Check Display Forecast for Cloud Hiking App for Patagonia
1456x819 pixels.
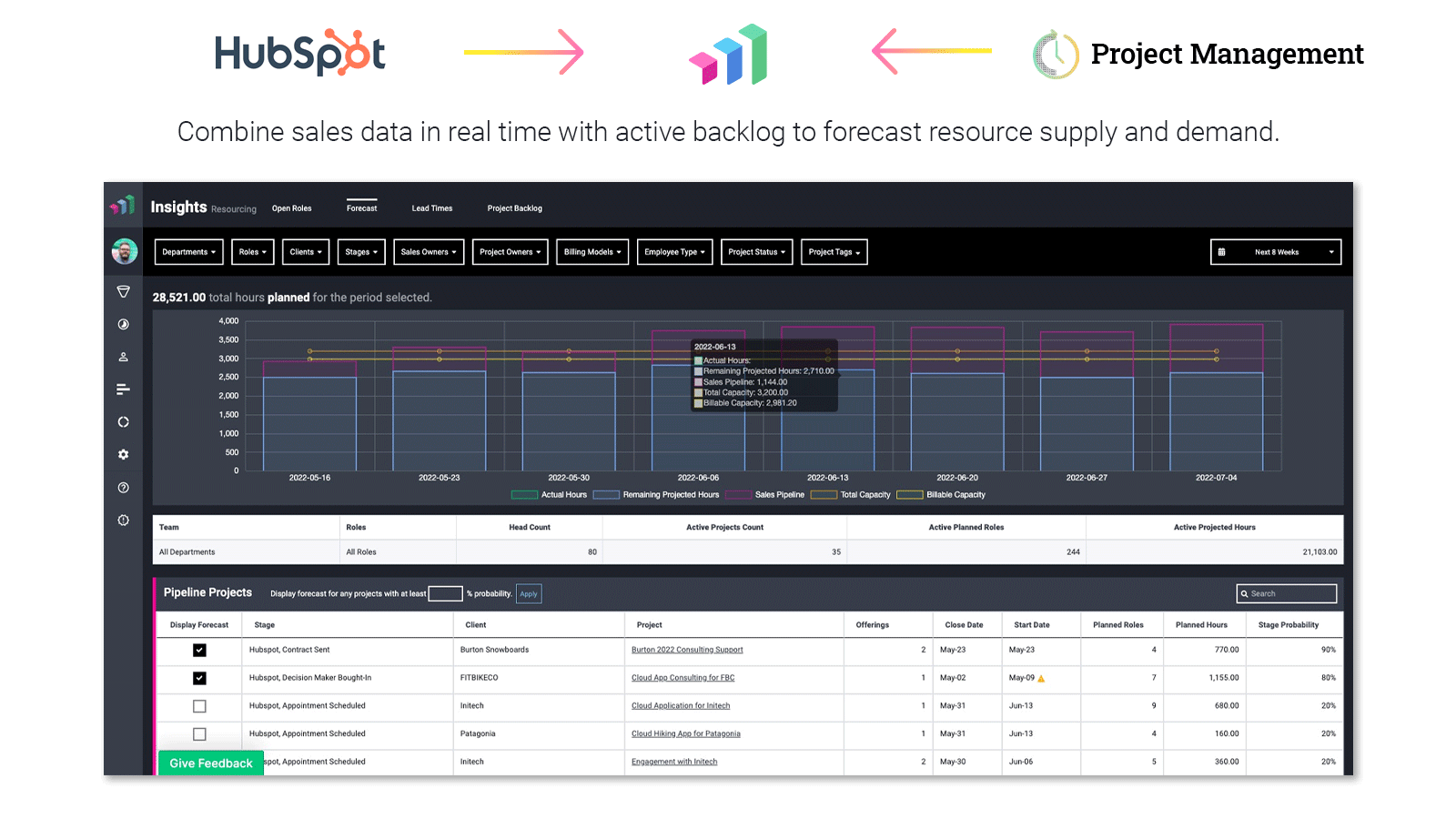pos(198,734)
